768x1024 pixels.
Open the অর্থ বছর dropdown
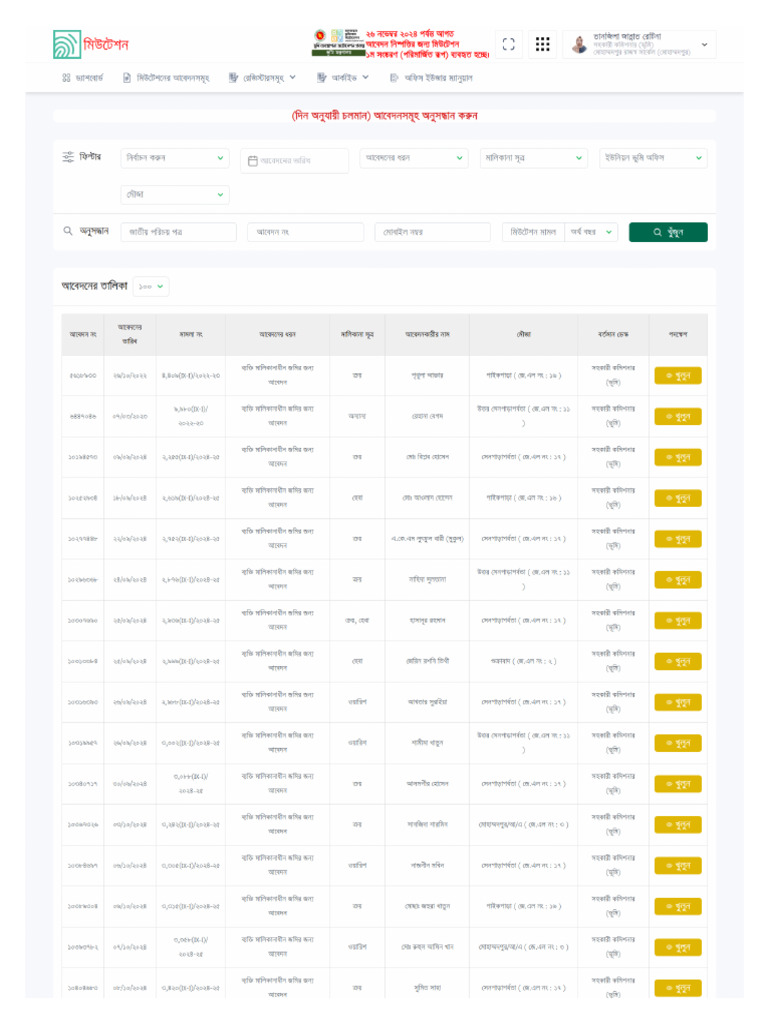tap(591, 232)
